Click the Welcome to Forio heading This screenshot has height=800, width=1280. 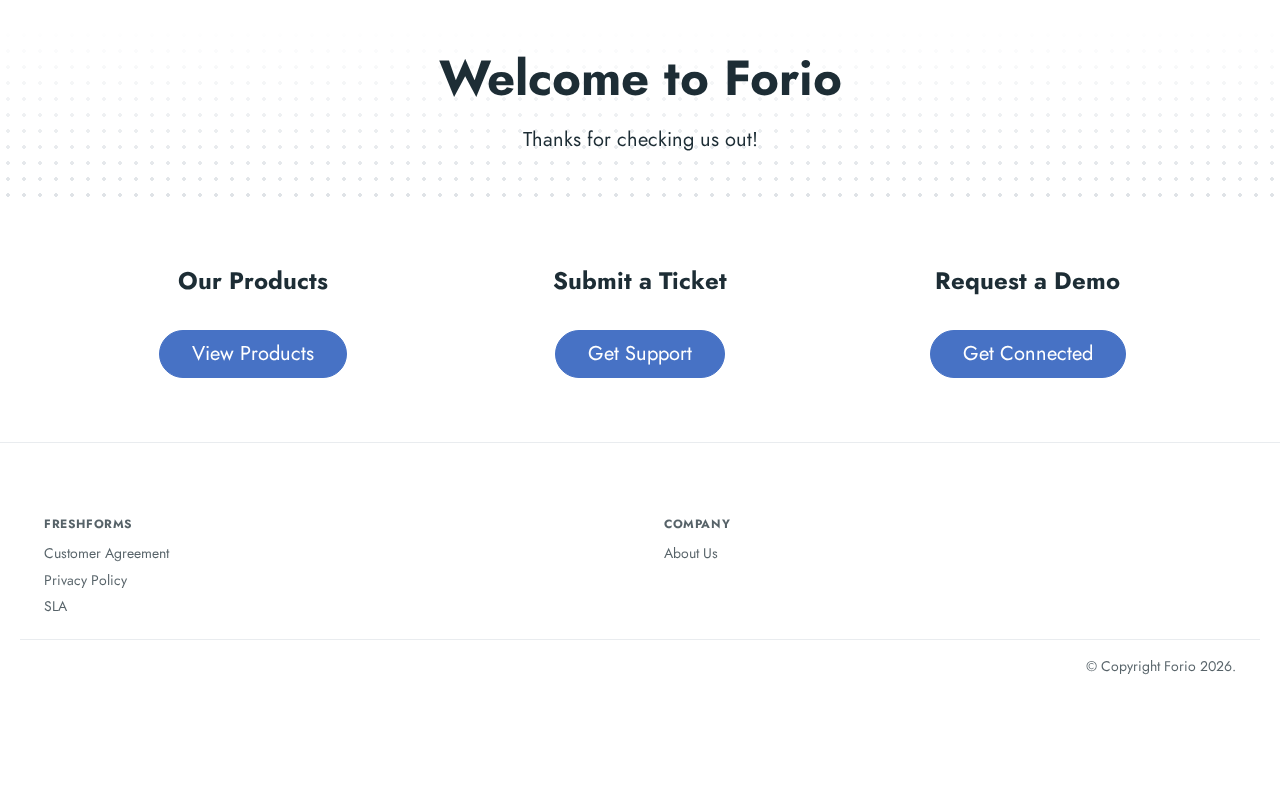pyautogui.click(x=640, y=78)
